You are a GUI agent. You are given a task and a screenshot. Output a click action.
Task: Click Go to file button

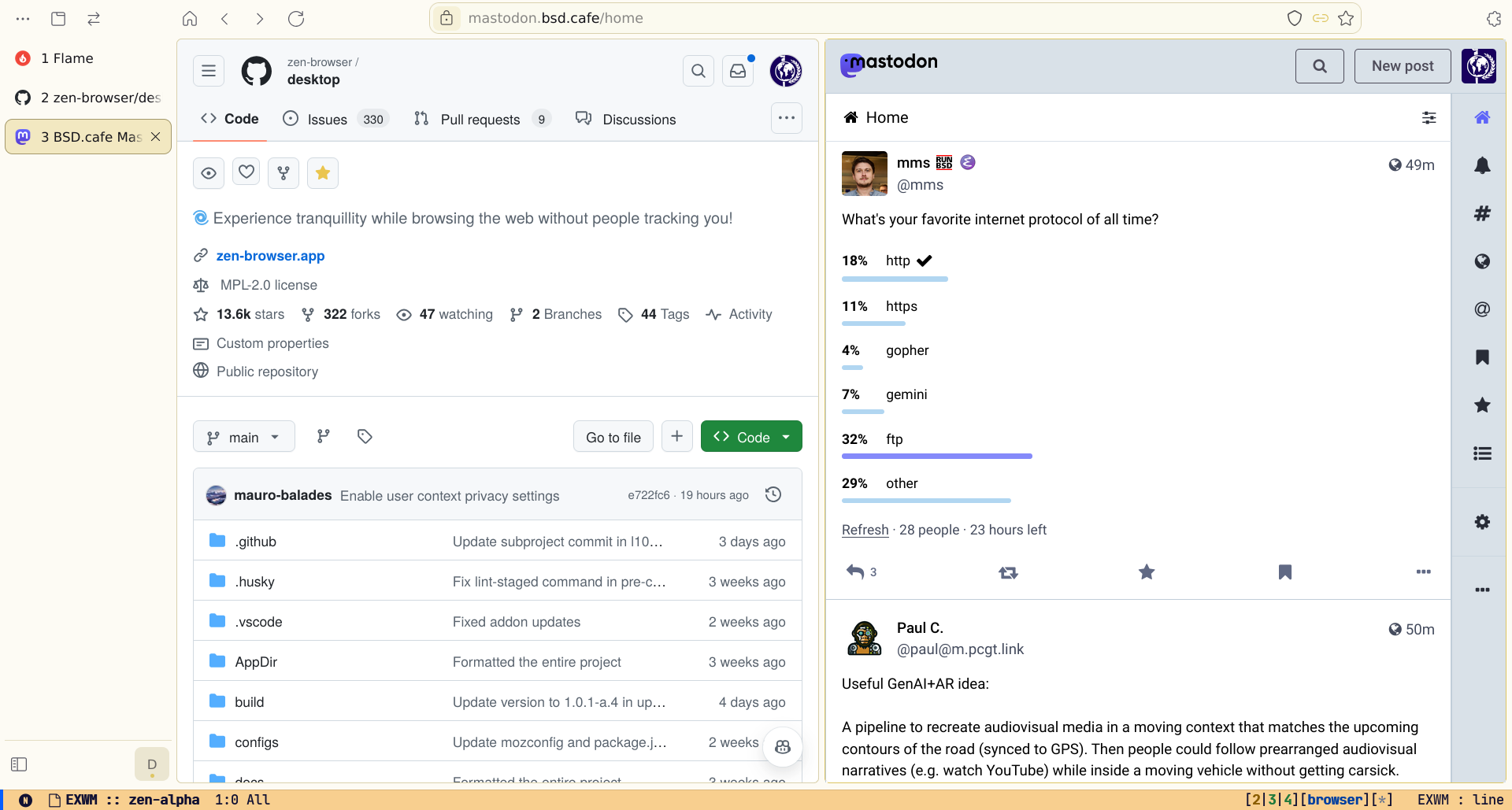click(613, 437)
